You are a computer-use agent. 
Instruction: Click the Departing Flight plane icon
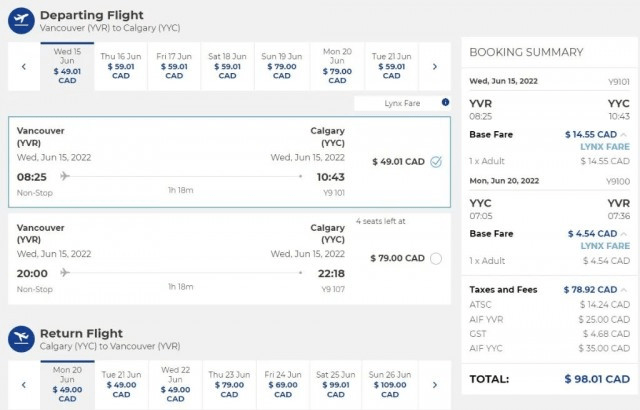click(x=21, y=20)
